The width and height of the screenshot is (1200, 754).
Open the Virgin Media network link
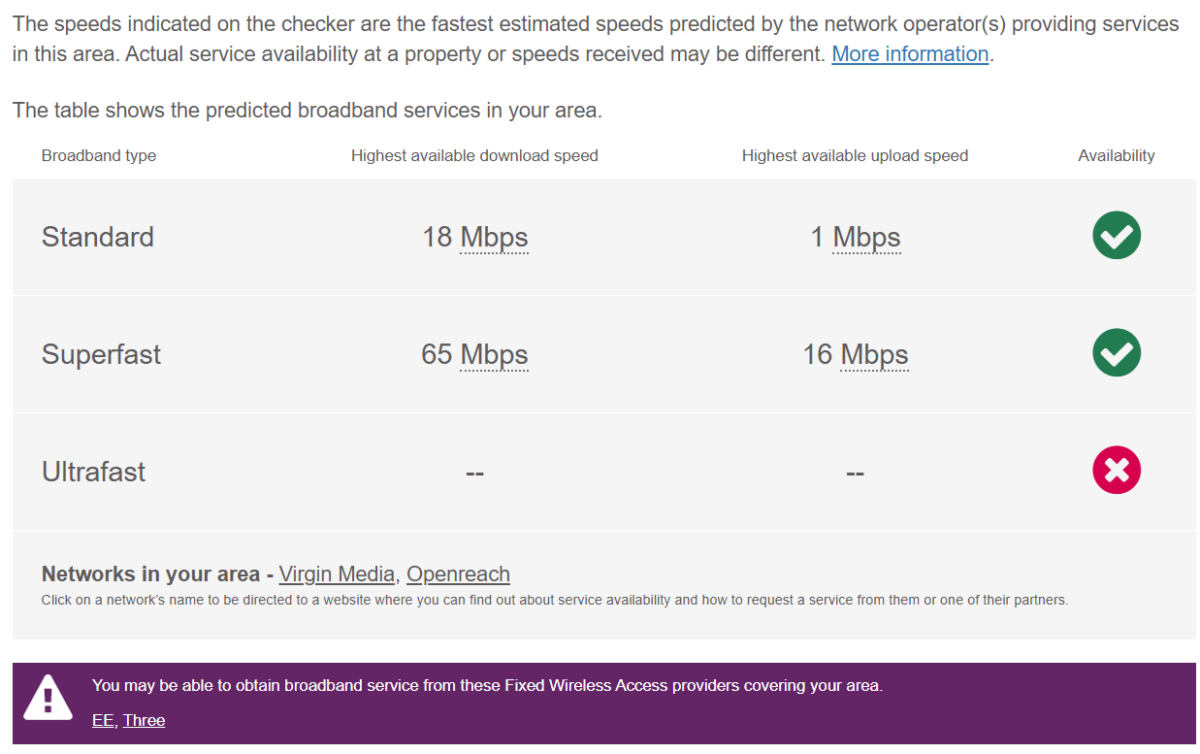pos(337,574)
